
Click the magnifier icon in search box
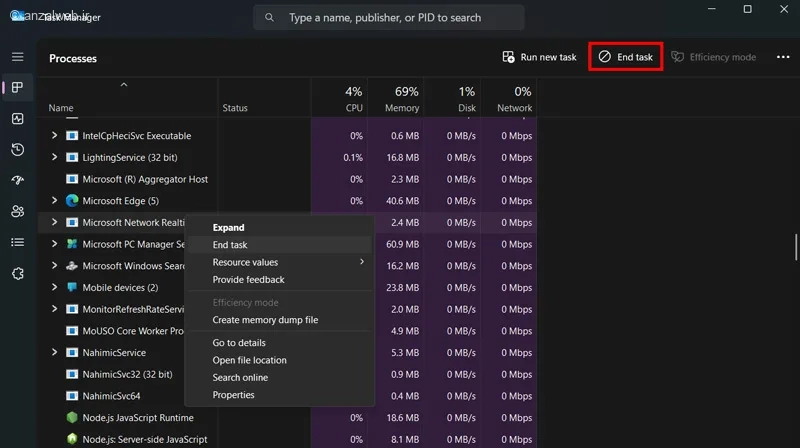click(x=269, y=18)
